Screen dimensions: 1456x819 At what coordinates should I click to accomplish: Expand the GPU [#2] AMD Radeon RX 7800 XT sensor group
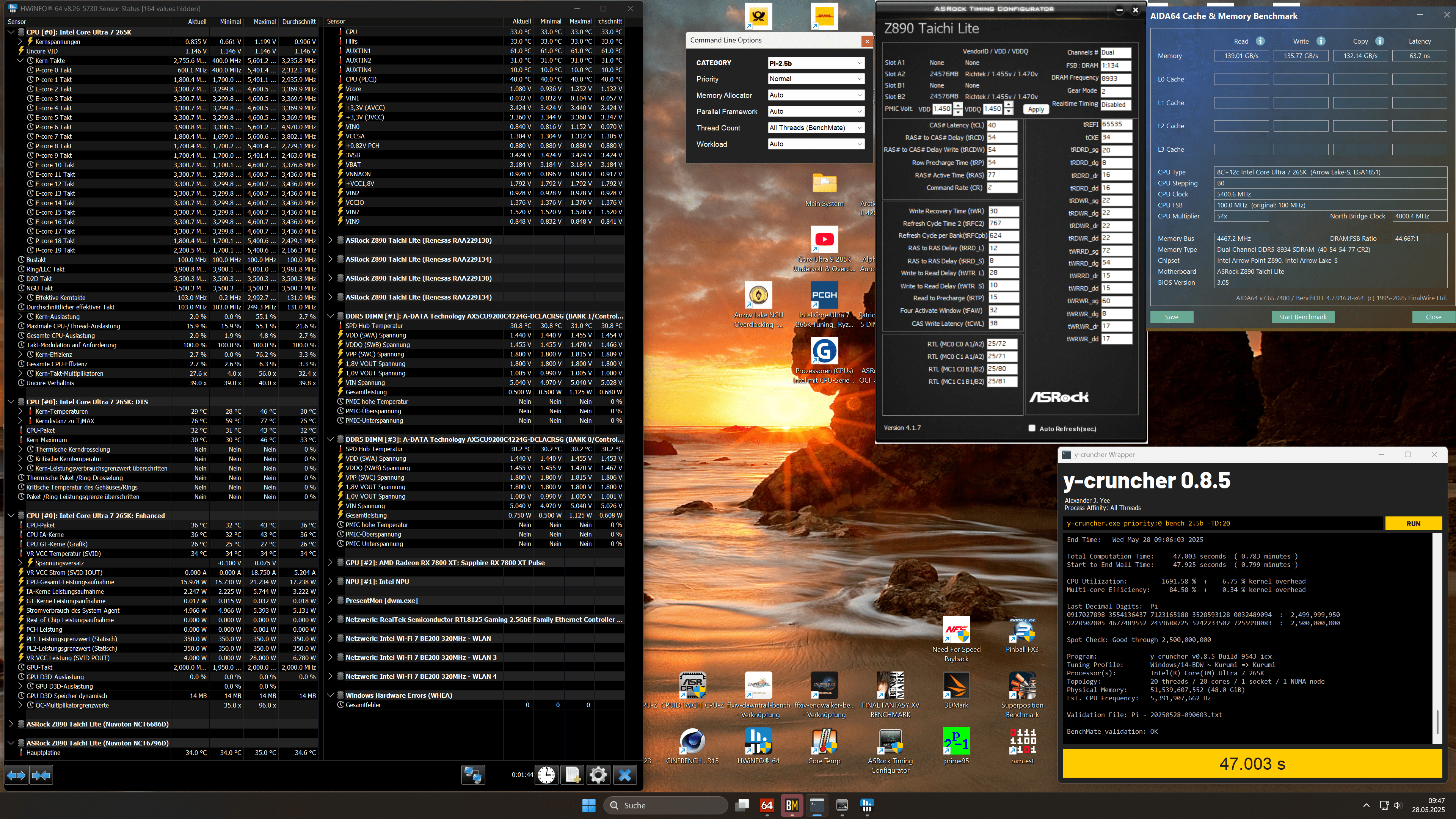point(331,562)
